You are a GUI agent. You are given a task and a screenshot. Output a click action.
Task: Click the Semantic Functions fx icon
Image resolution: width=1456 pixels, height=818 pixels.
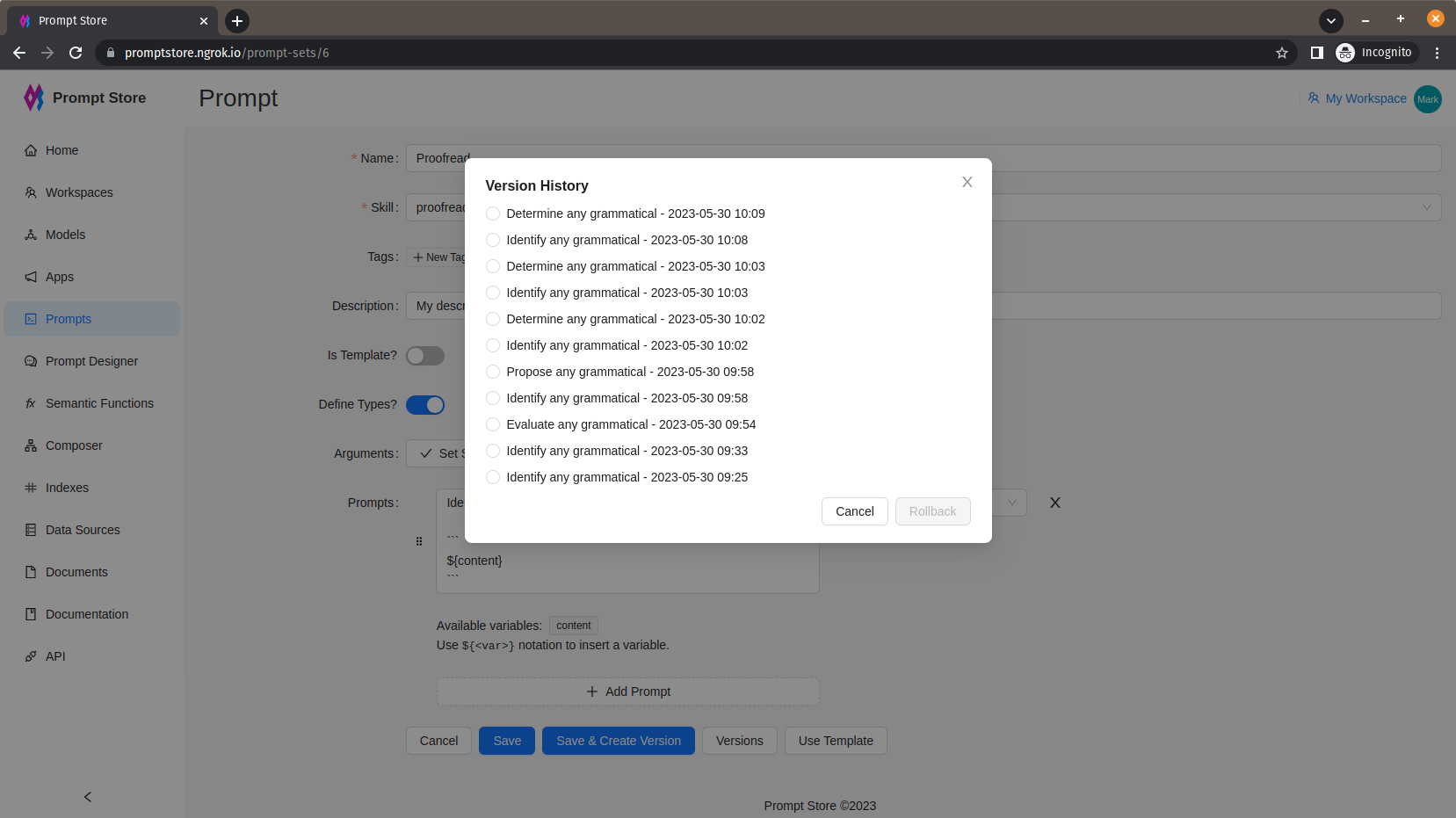(x=31, y=403)
